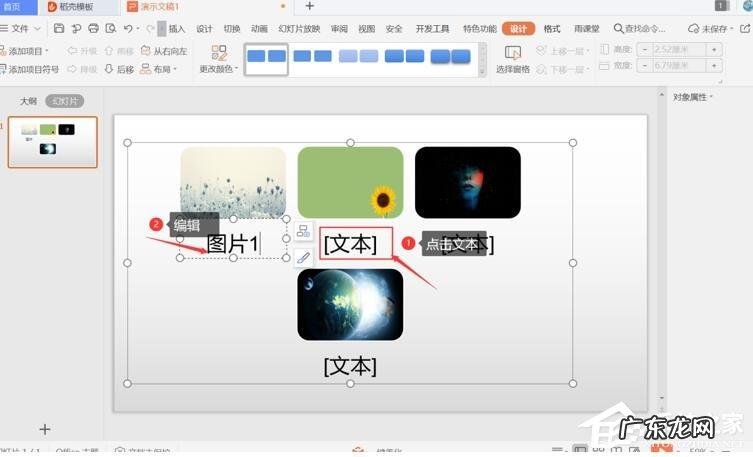Switch to the 首页 home tab
The image size is (753, 457).
coord(18,7)
